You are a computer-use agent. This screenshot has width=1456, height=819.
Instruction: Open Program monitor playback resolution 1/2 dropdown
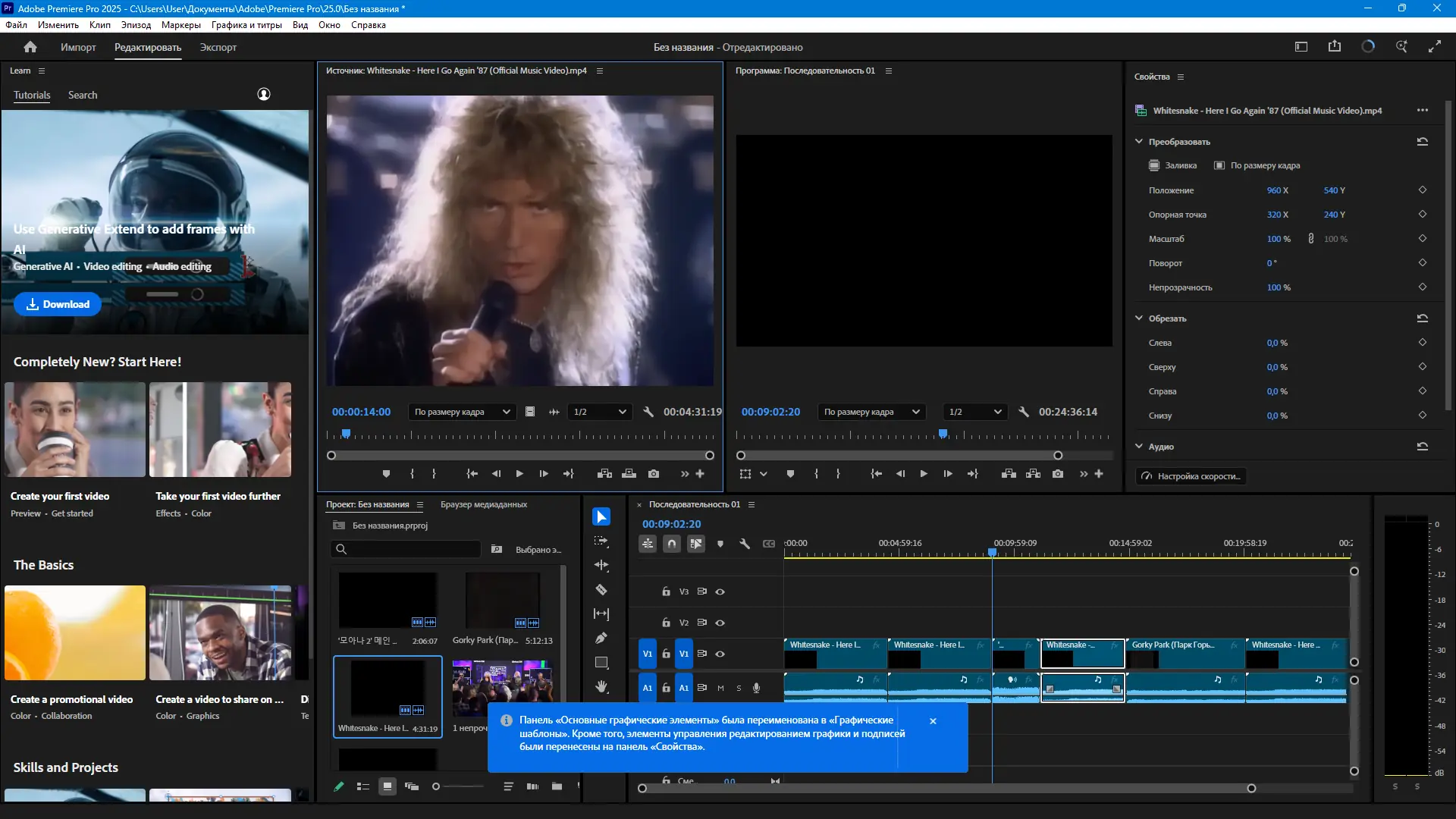(975, 412)
